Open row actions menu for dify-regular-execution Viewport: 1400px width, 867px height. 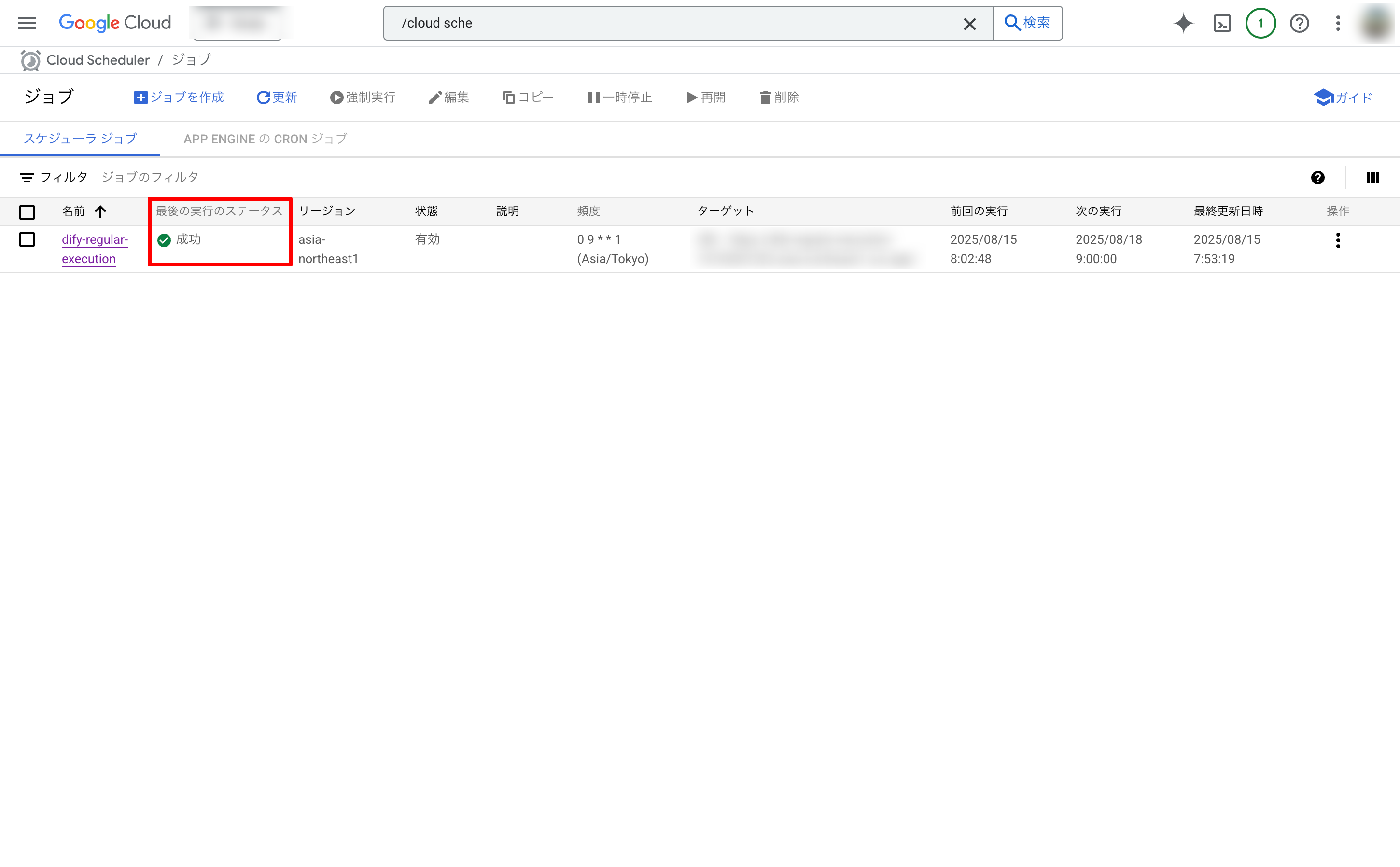tap(1338, 240)
